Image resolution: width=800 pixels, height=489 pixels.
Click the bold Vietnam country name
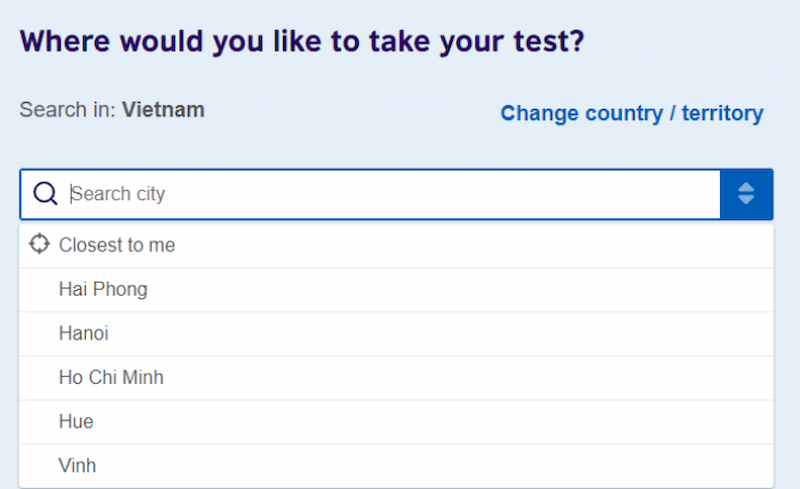tap(163, 110)
